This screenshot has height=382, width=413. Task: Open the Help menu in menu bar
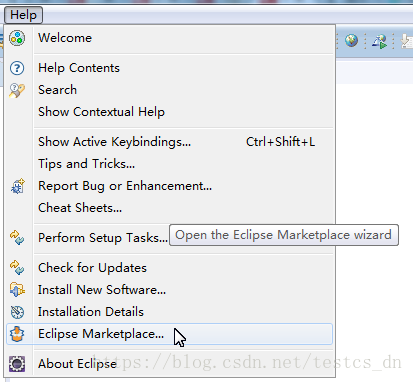(23, 15)
